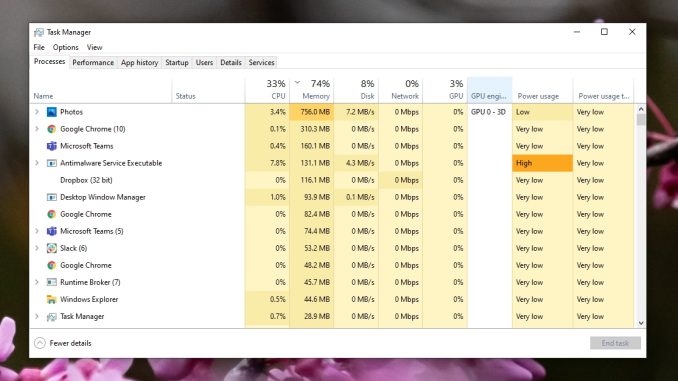This screenshot has height=381, width=678.
Task: Switch to the Details tab
Action: point(231,63)
